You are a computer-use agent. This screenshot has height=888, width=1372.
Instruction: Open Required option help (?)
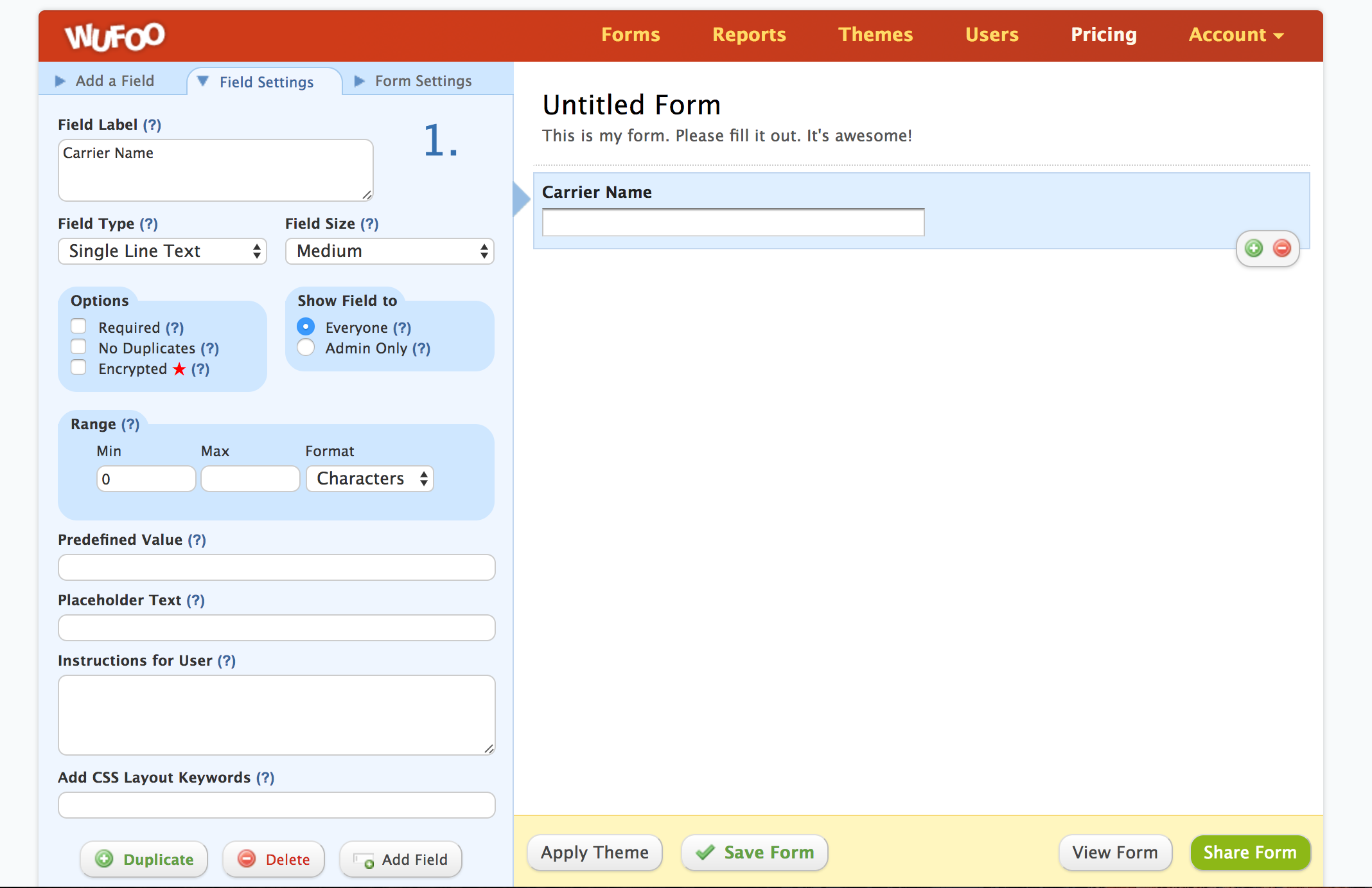[175, 328]
